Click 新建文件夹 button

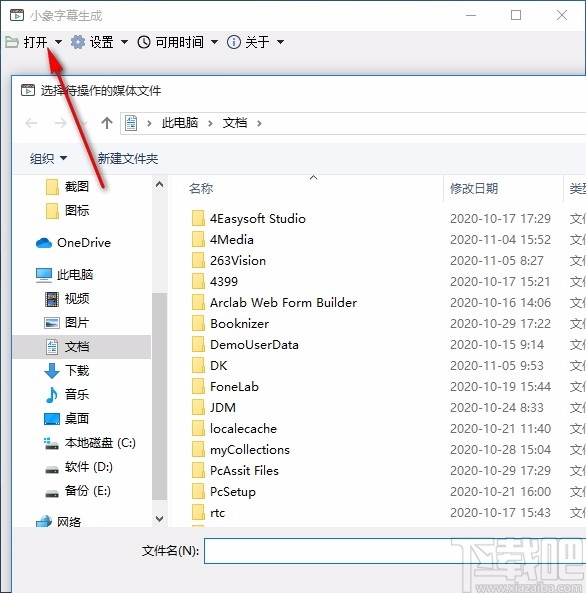[x=128, y=158]
